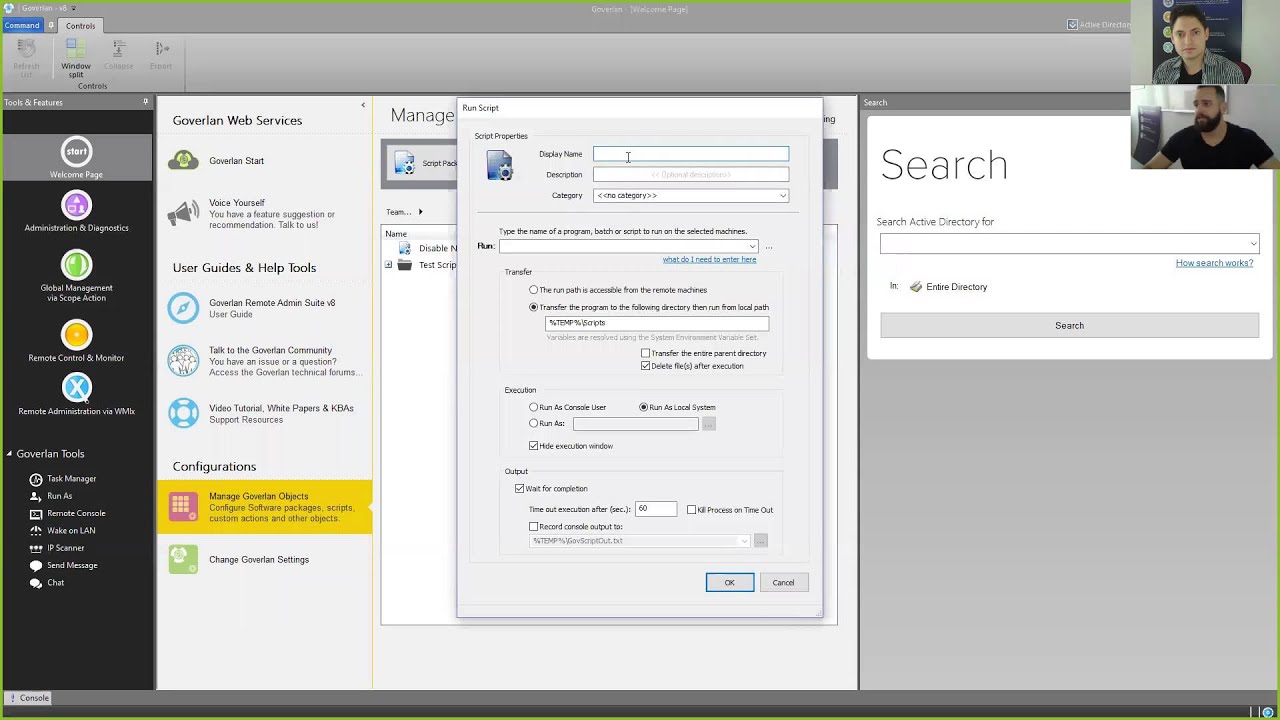The width and height of the screenshot is (1280, 720).
Task: Click the Goverlan Start icon
Action: coord(183,160)
